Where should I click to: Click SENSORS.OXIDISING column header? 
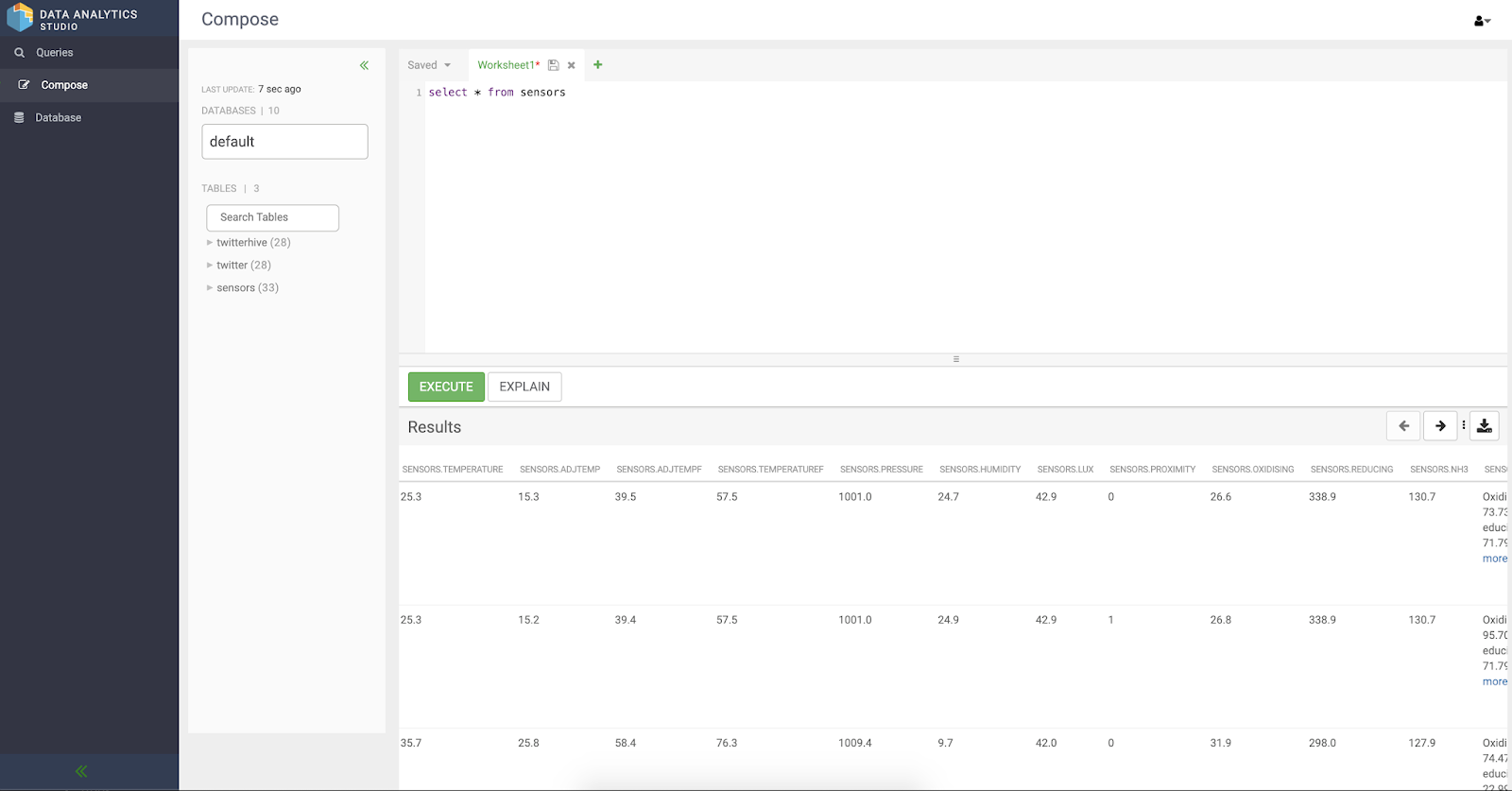coord(1253,470)
